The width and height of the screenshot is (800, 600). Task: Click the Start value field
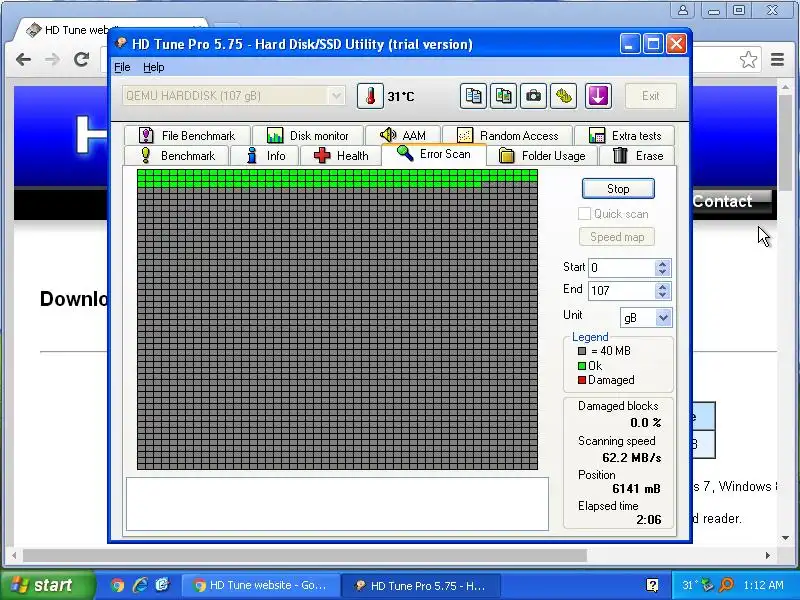coord(621,268)
